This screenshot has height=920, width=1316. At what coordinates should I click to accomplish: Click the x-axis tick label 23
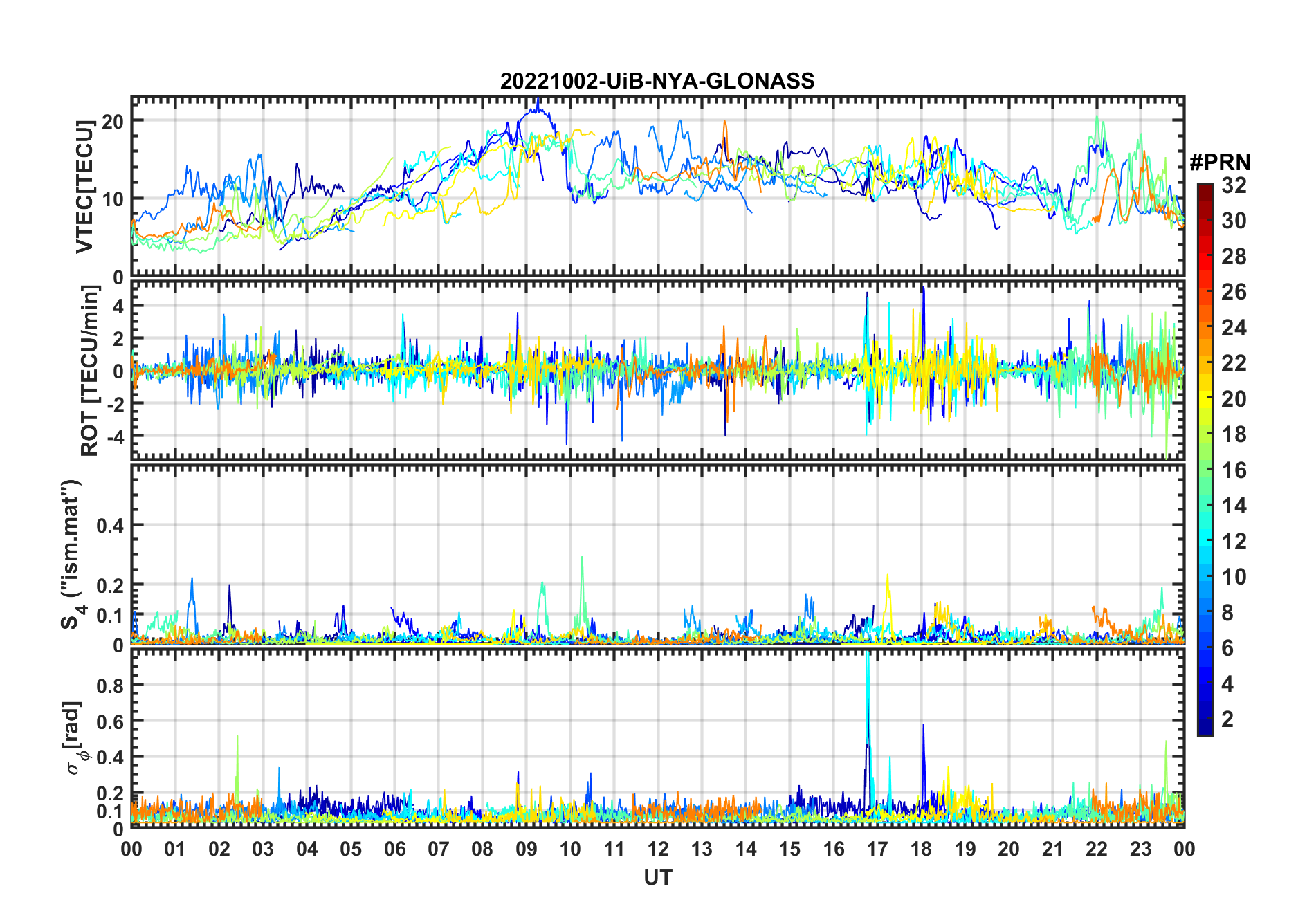click(x=1140, y=849)
